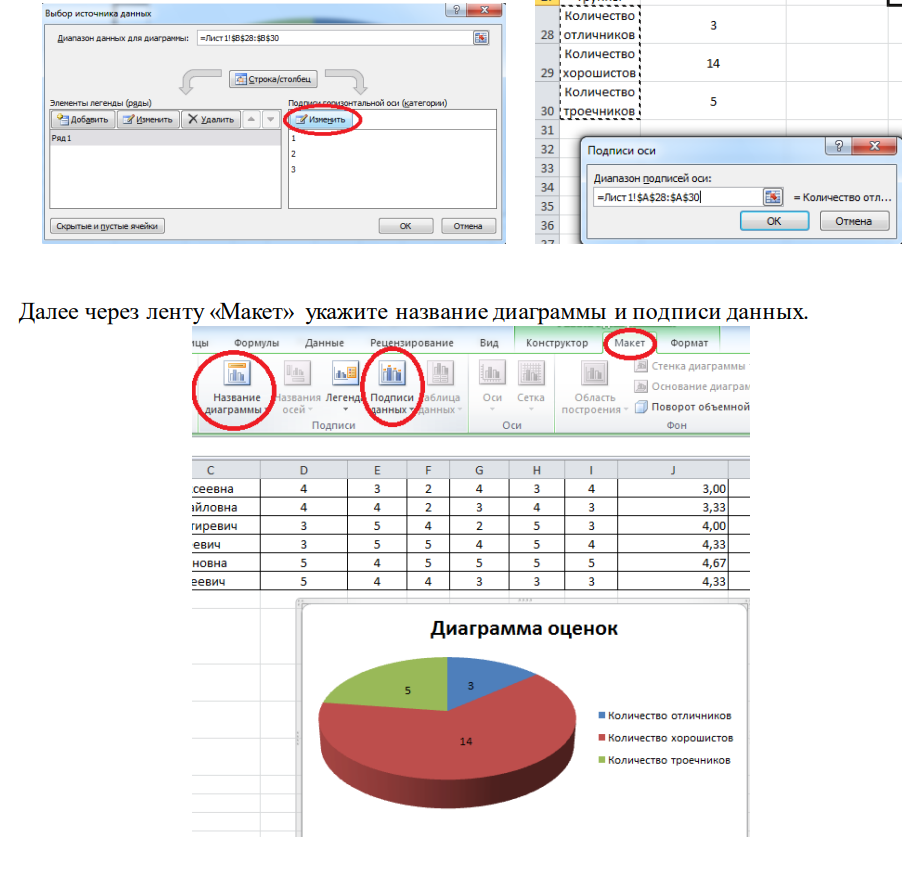The width and height of the screenshot is (904, 877).
Task: Open the Конструктор ribbon tab
Action: pos(557,343)
